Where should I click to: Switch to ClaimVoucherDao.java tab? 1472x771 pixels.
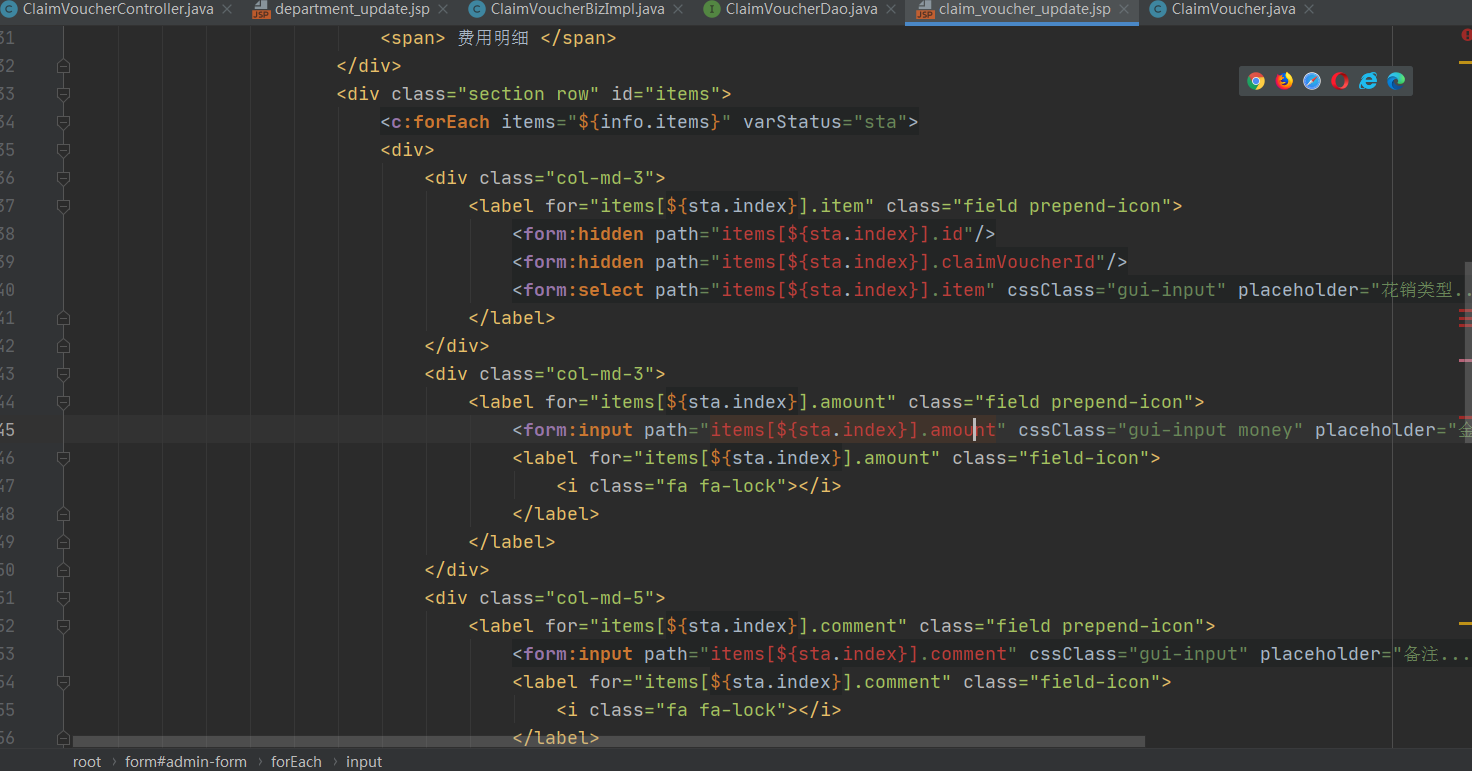click(801, 9)
